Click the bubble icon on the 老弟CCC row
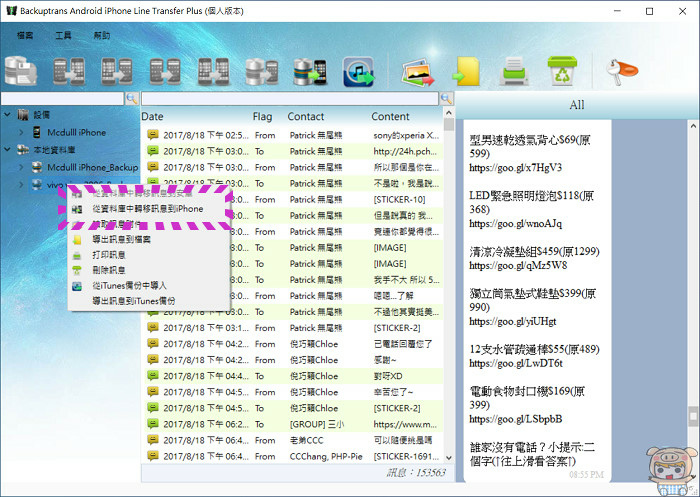This screenshot has height=497, width=700. 153,440
